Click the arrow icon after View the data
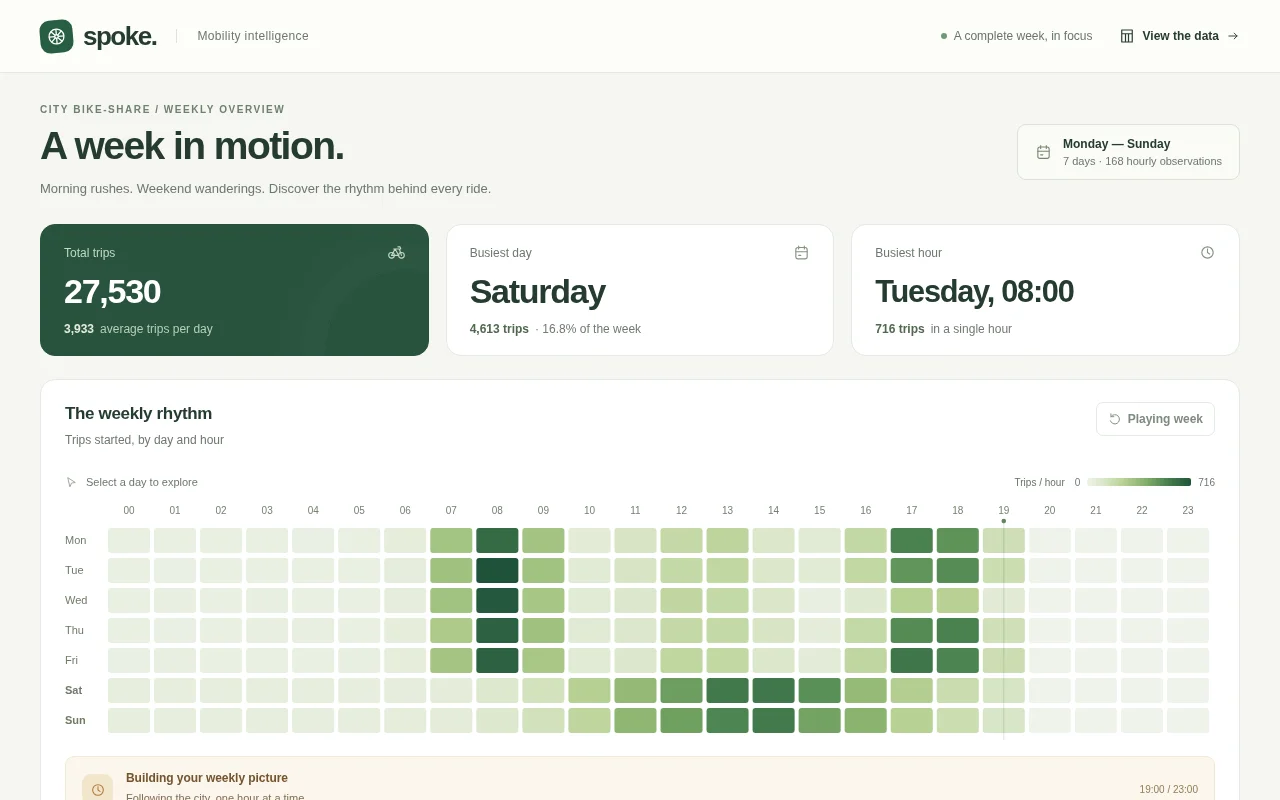Image resolution: width=1280 pixels, height=800 pixels. click(1233, 36)
